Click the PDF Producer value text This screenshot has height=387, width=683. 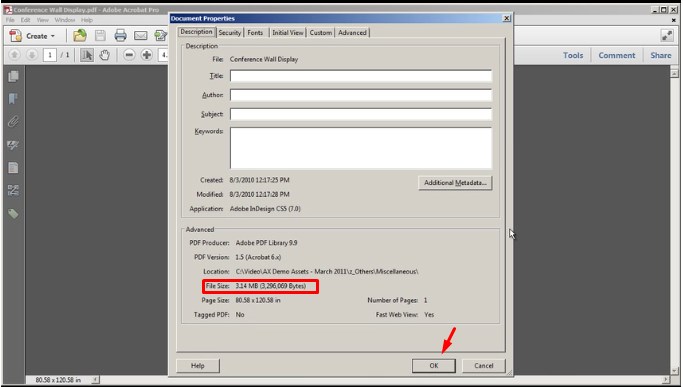click(266, 243)
